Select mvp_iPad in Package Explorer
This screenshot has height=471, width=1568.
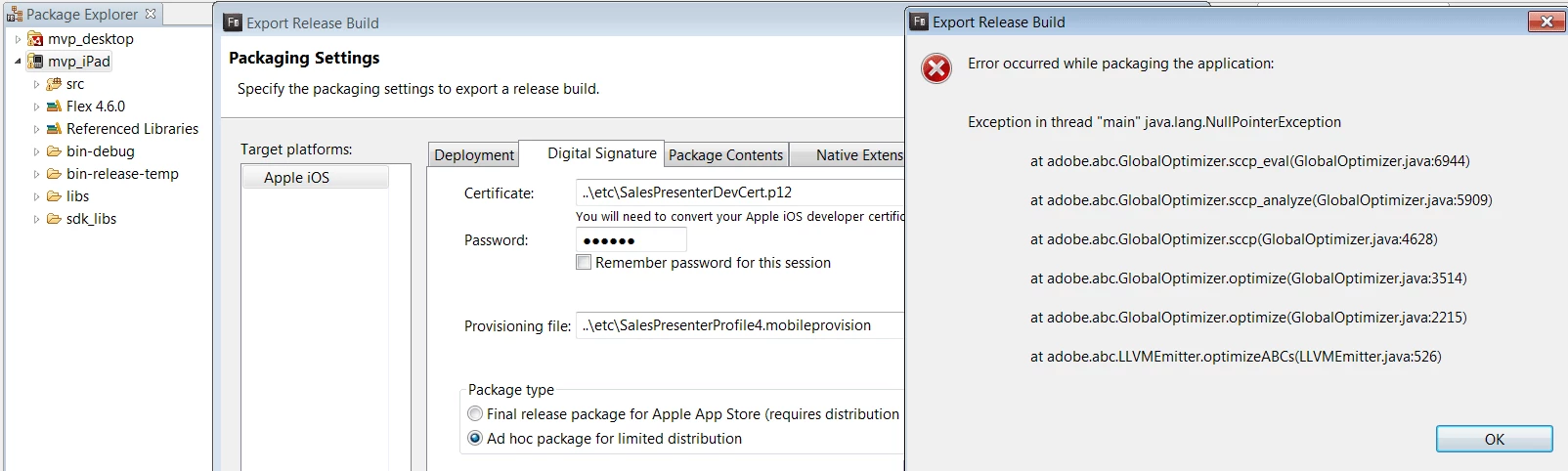[x=79, y=62]
